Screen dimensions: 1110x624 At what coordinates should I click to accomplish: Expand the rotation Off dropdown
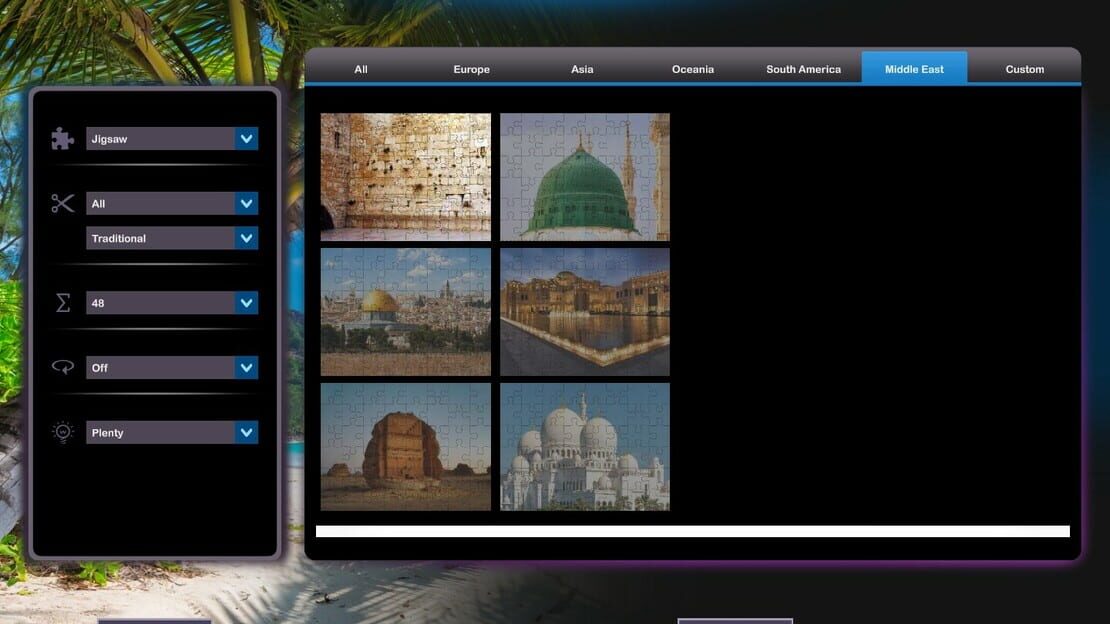pyautogui.click(x=172, y=368)
